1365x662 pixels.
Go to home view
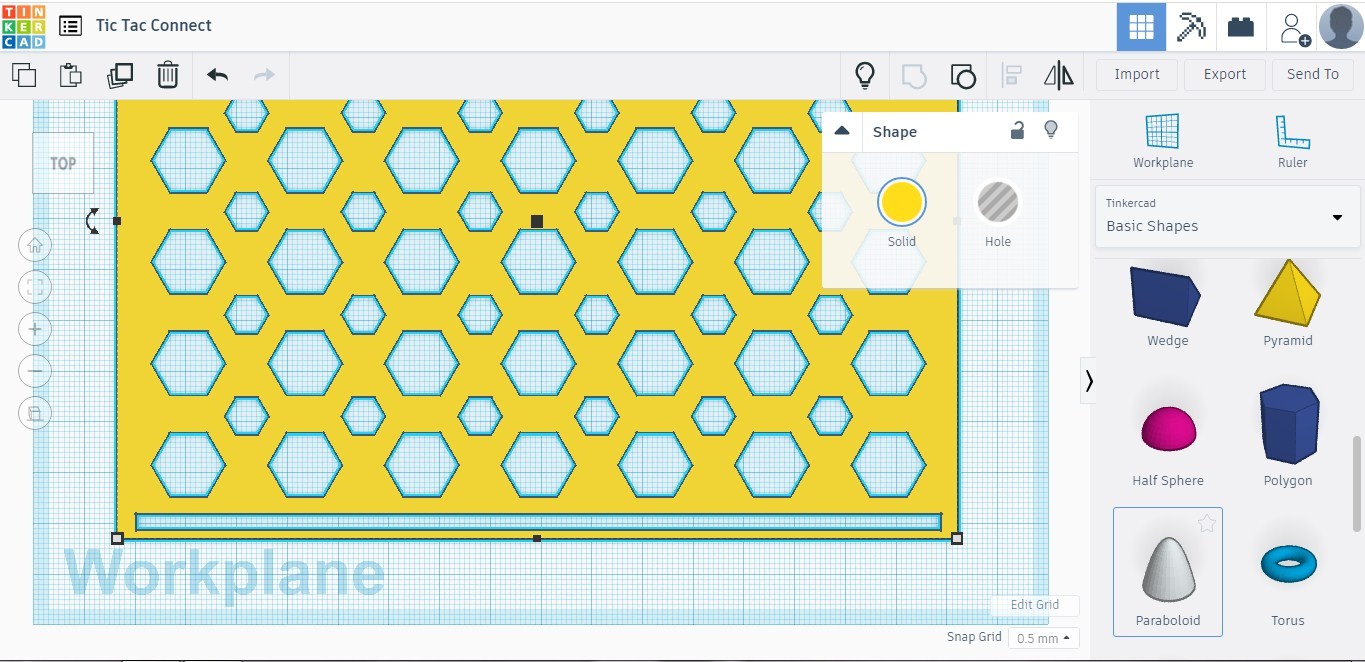35,245
